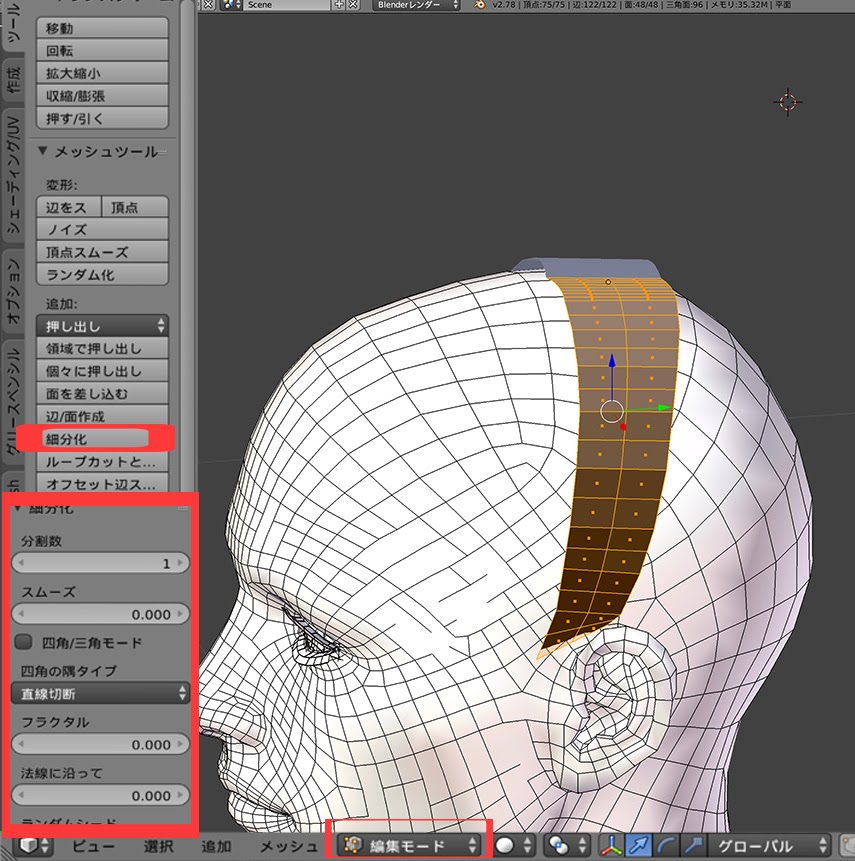Open the メッシュ menu
Viewport: 855px width, 861px height.
pos(289,846)
